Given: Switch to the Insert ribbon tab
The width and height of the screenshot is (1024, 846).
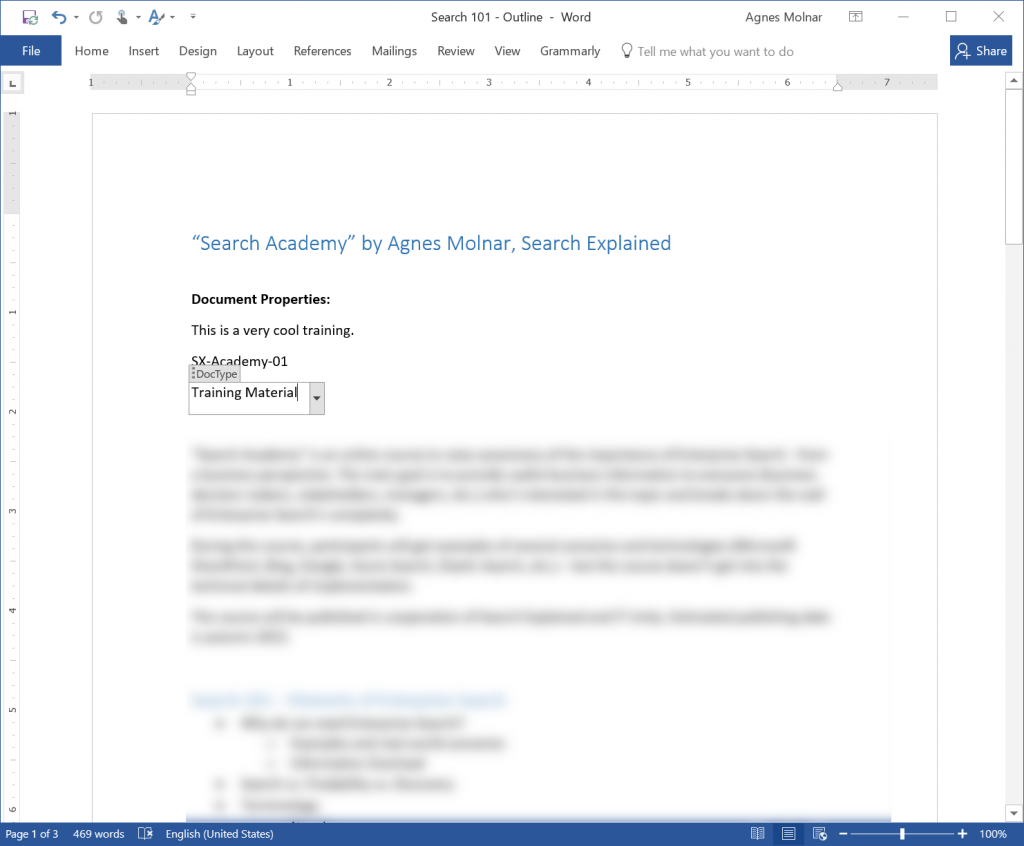Looking at the screenshot, I should 144,51.
